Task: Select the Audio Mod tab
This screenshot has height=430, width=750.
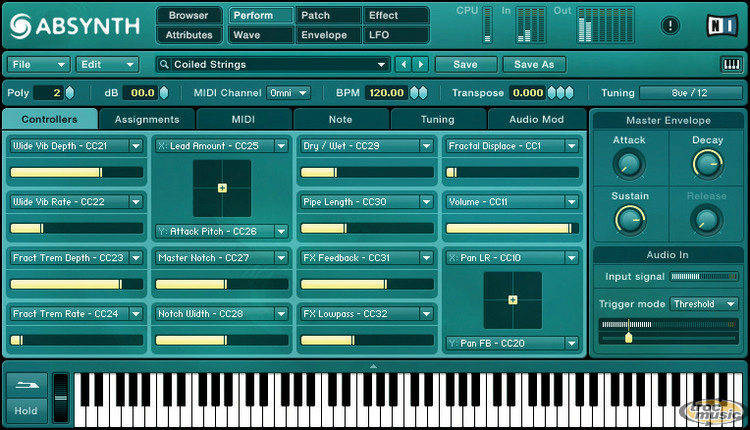Action: coord(537,119)
